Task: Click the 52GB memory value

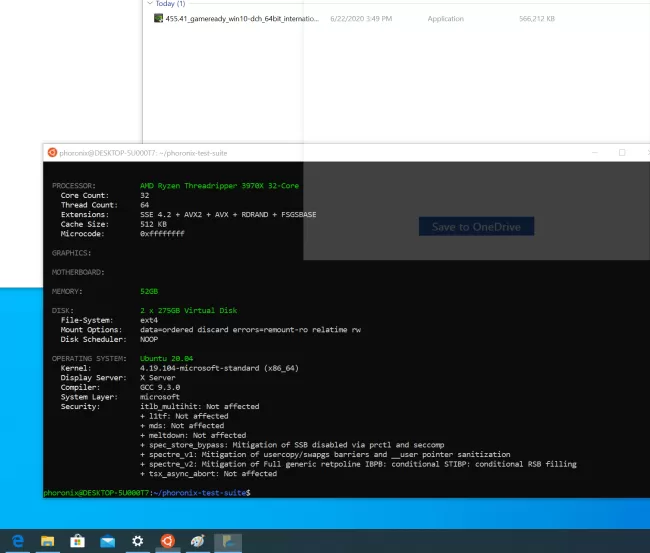Action: pos(149,291)
